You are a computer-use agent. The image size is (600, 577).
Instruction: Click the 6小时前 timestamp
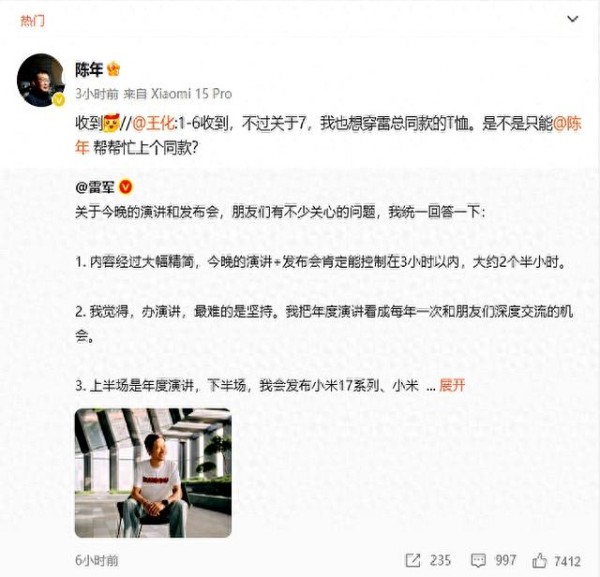pos(97,561)
